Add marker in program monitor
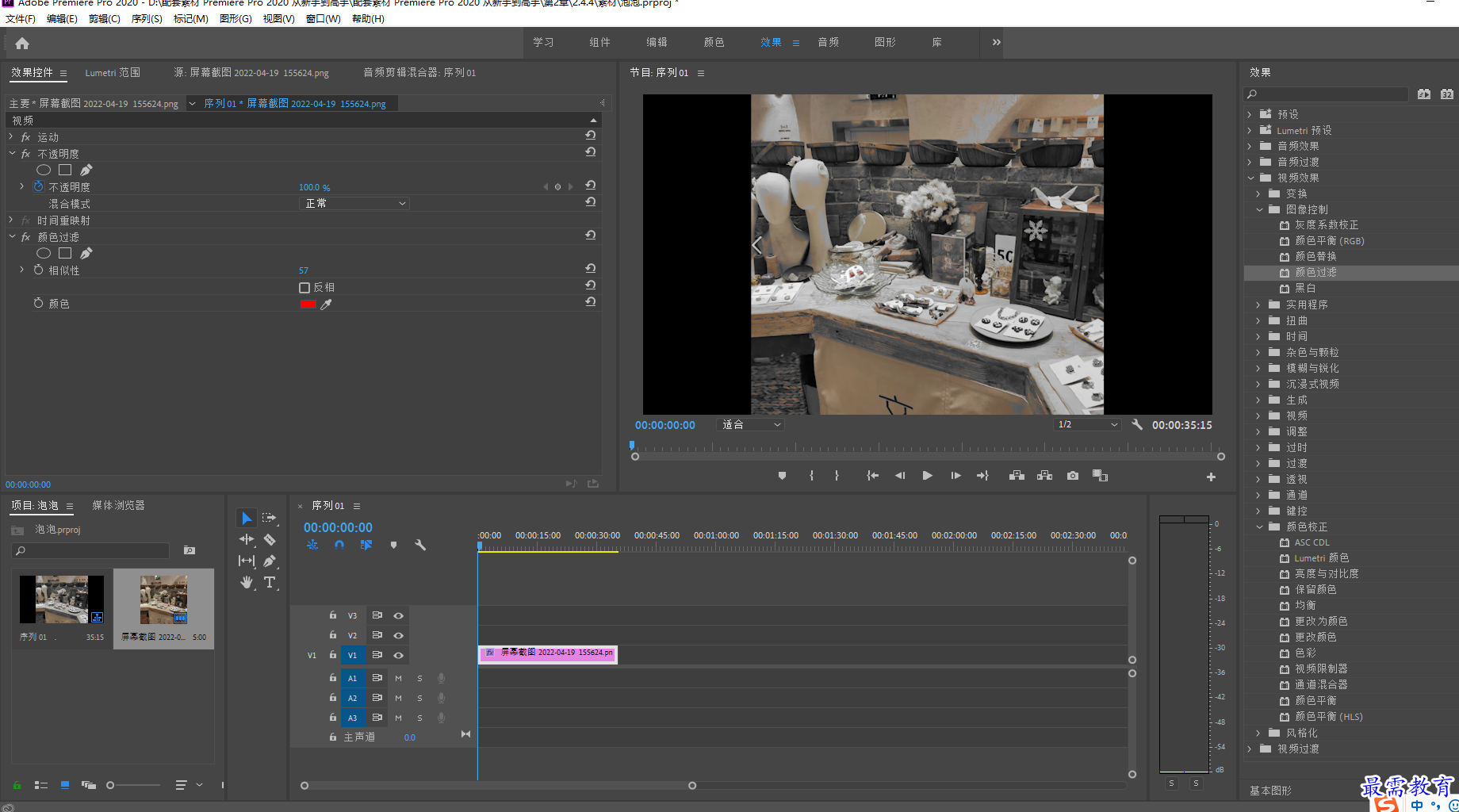Image resolution: width=1459 pixels, height=812 pixels. [782, 476]
